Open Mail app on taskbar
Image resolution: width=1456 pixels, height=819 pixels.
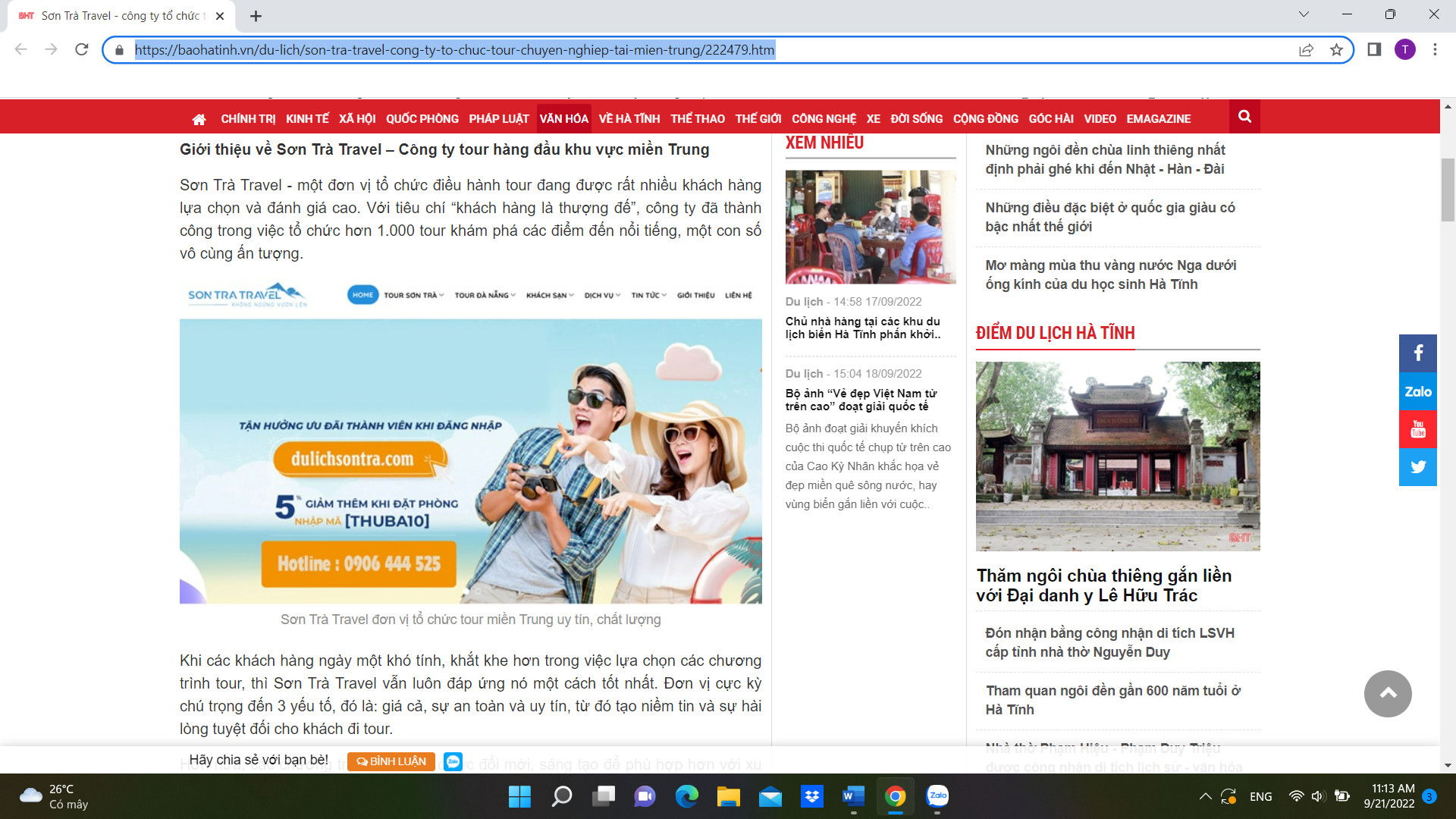pos(770,796)
